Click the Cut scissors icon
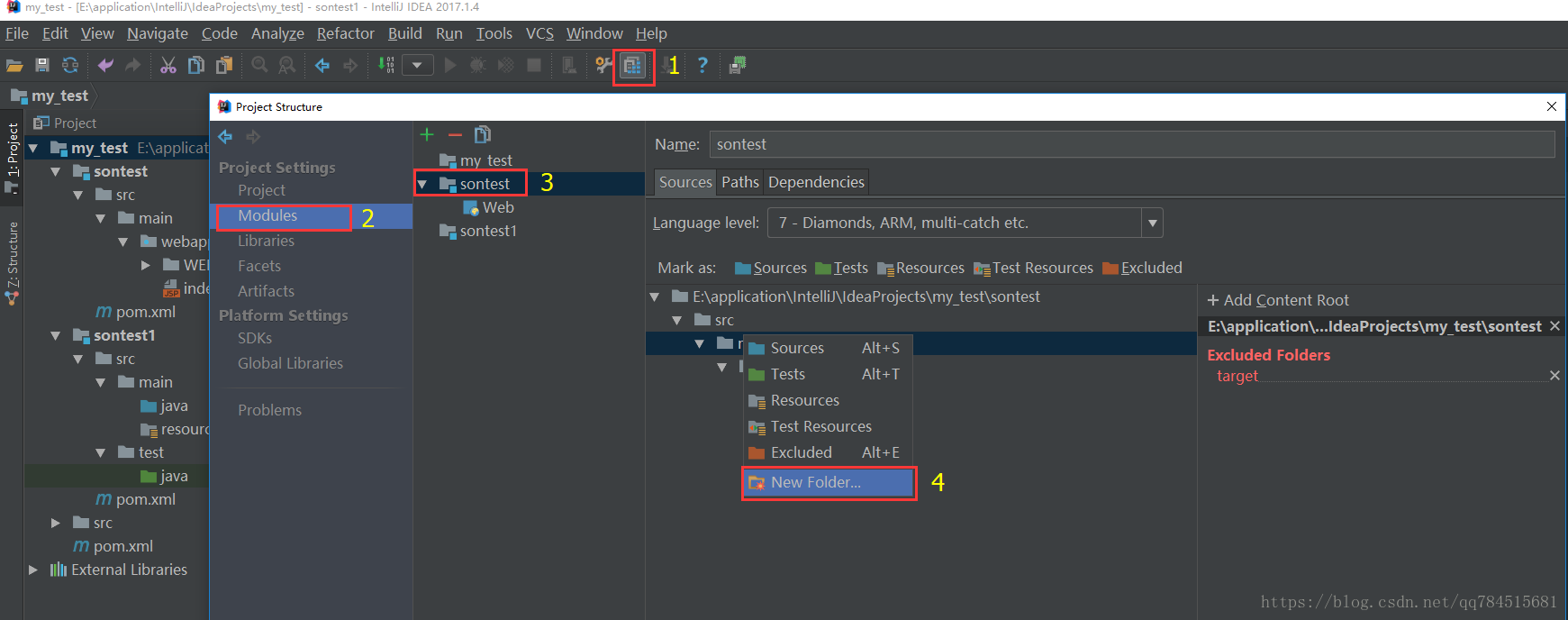The height and width of the screenshot is (620, 1568). pos(168,65)
